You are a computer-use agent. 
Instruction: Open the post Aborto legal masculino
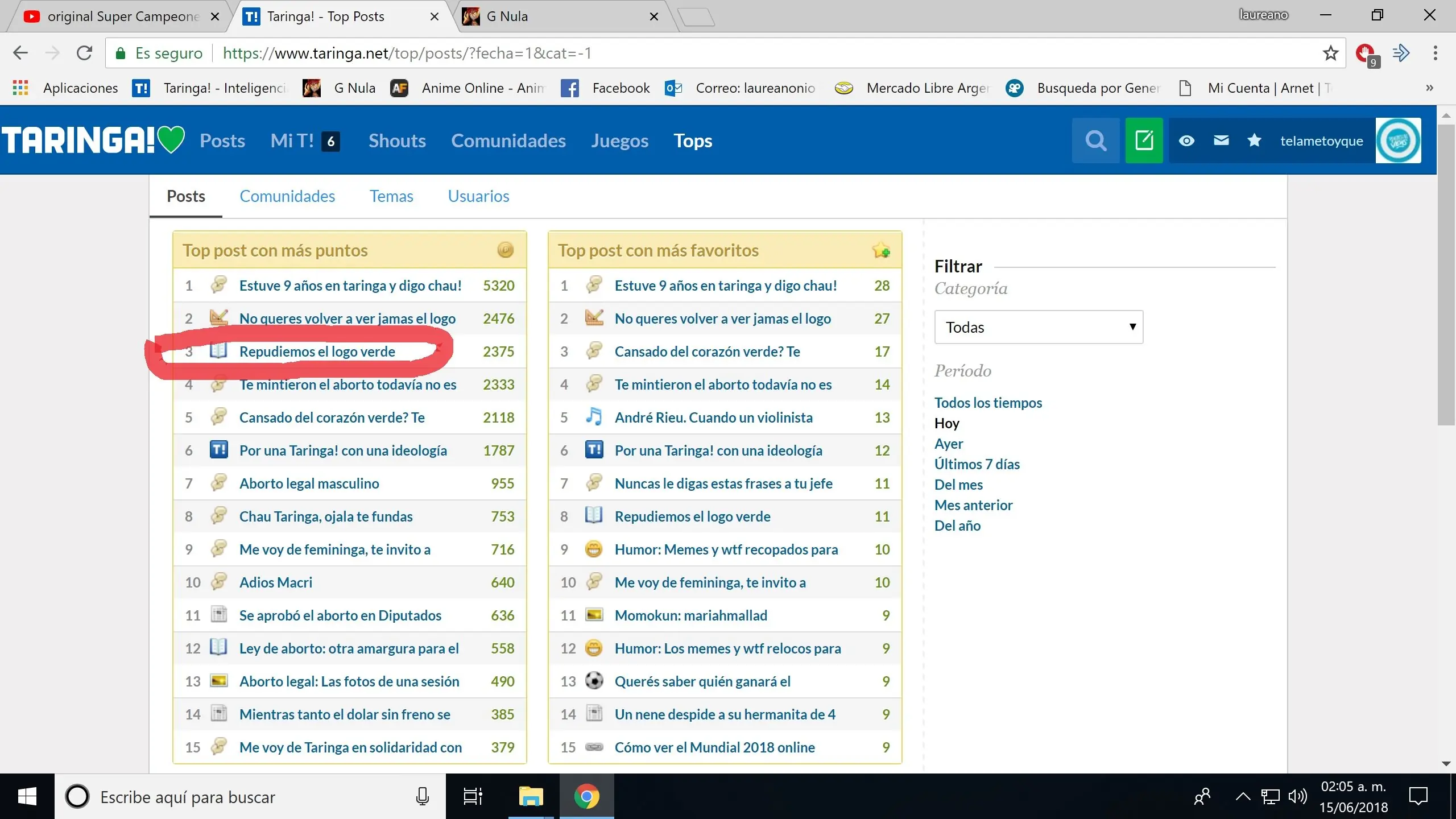[x=309, y=483]
